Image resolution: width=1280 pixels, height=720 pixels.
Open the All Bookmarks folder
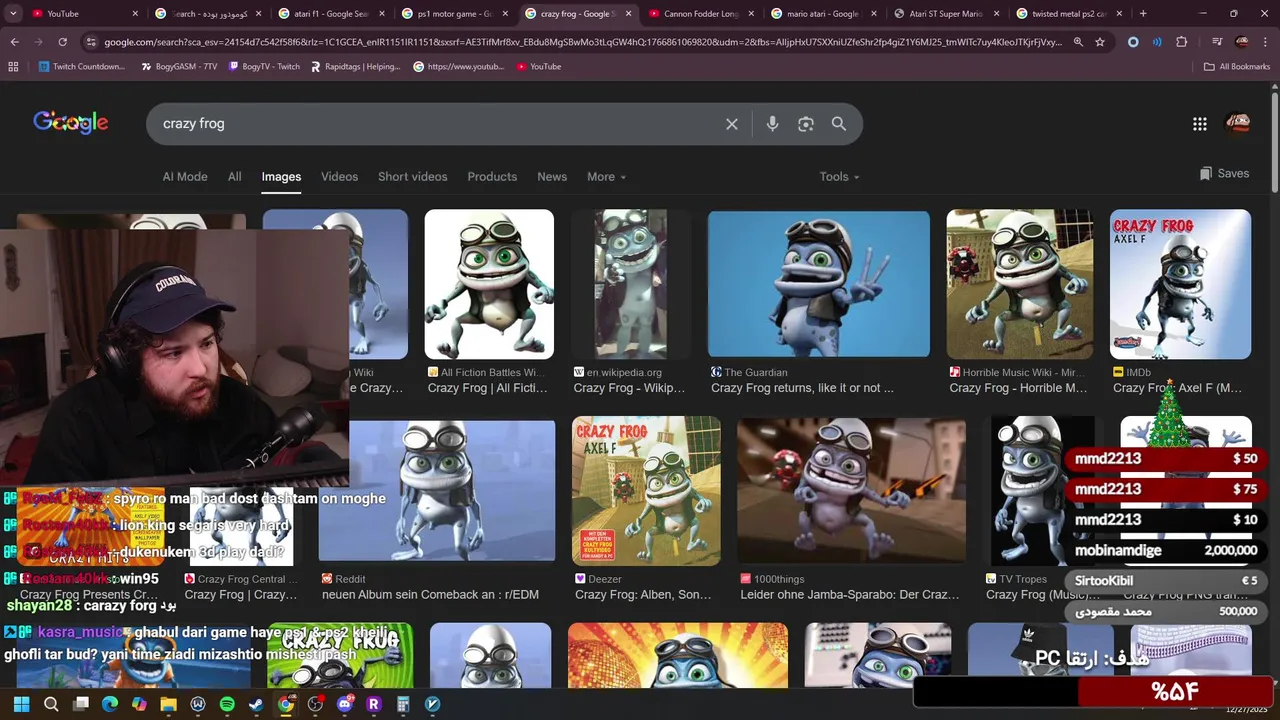coord(1237,66)
